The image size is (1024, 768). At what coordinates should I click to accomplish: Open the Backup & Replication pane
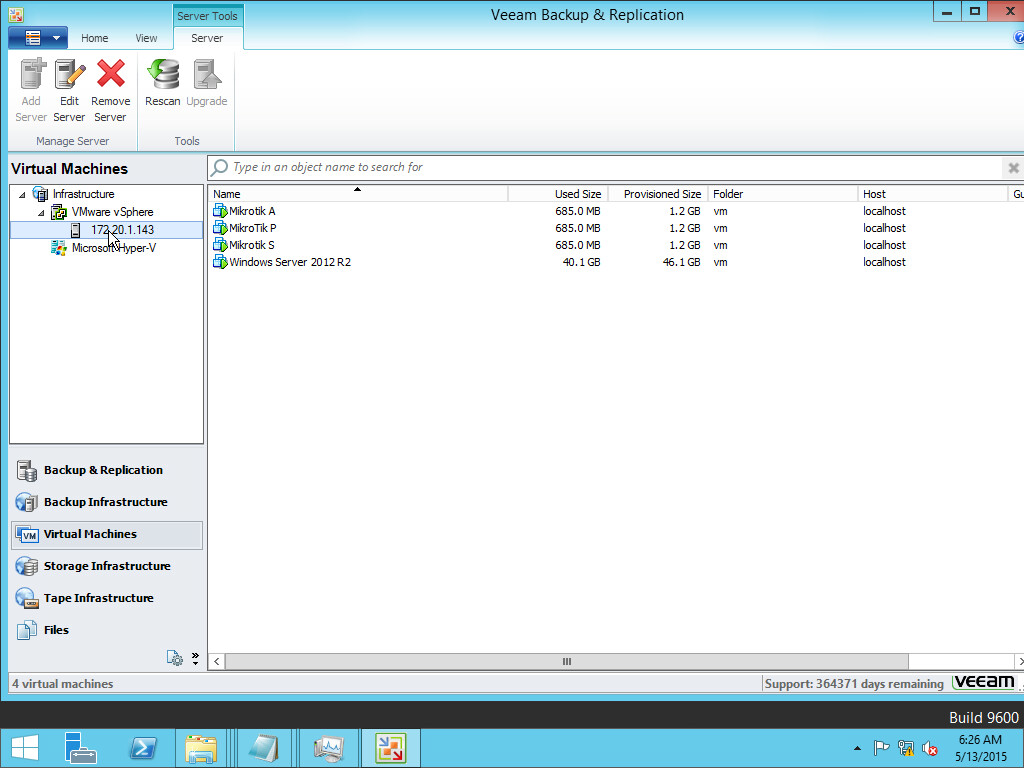[107, 470]
